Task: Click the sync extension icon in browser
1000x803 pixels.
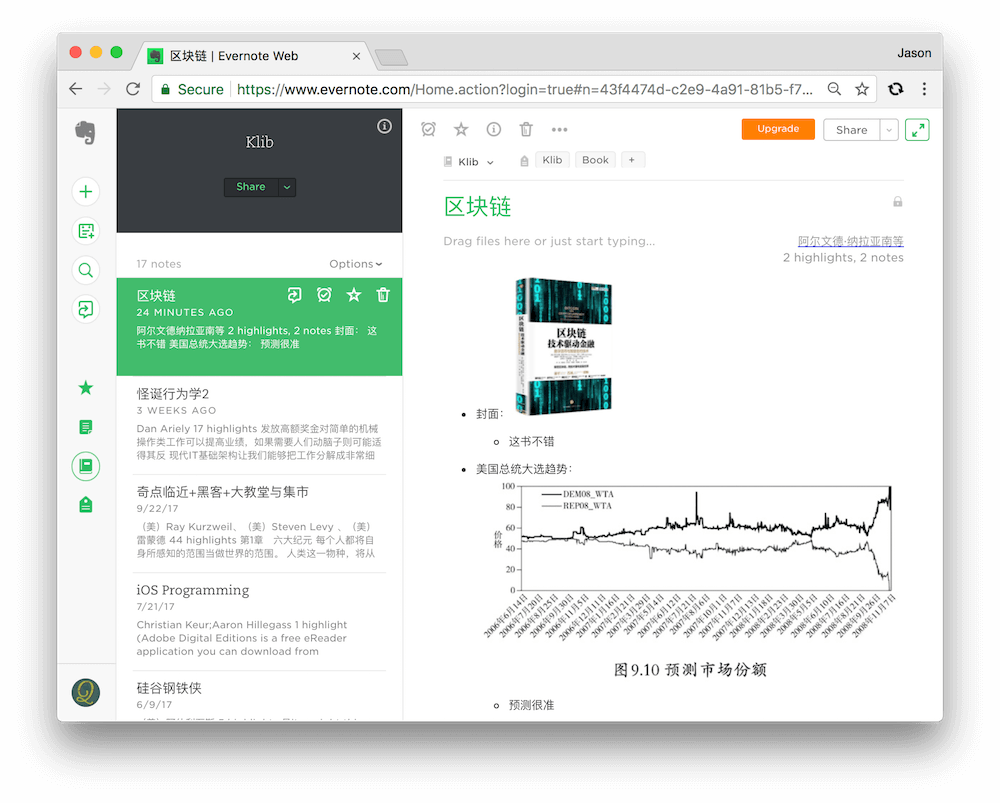Action: coord(895,89)
